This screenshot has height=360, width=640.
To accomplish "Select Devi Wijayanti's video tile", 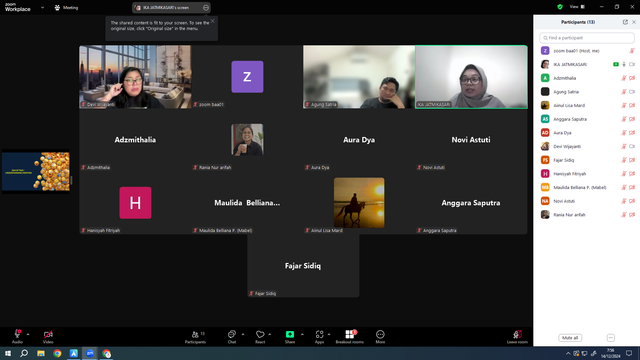I will 135,77.
